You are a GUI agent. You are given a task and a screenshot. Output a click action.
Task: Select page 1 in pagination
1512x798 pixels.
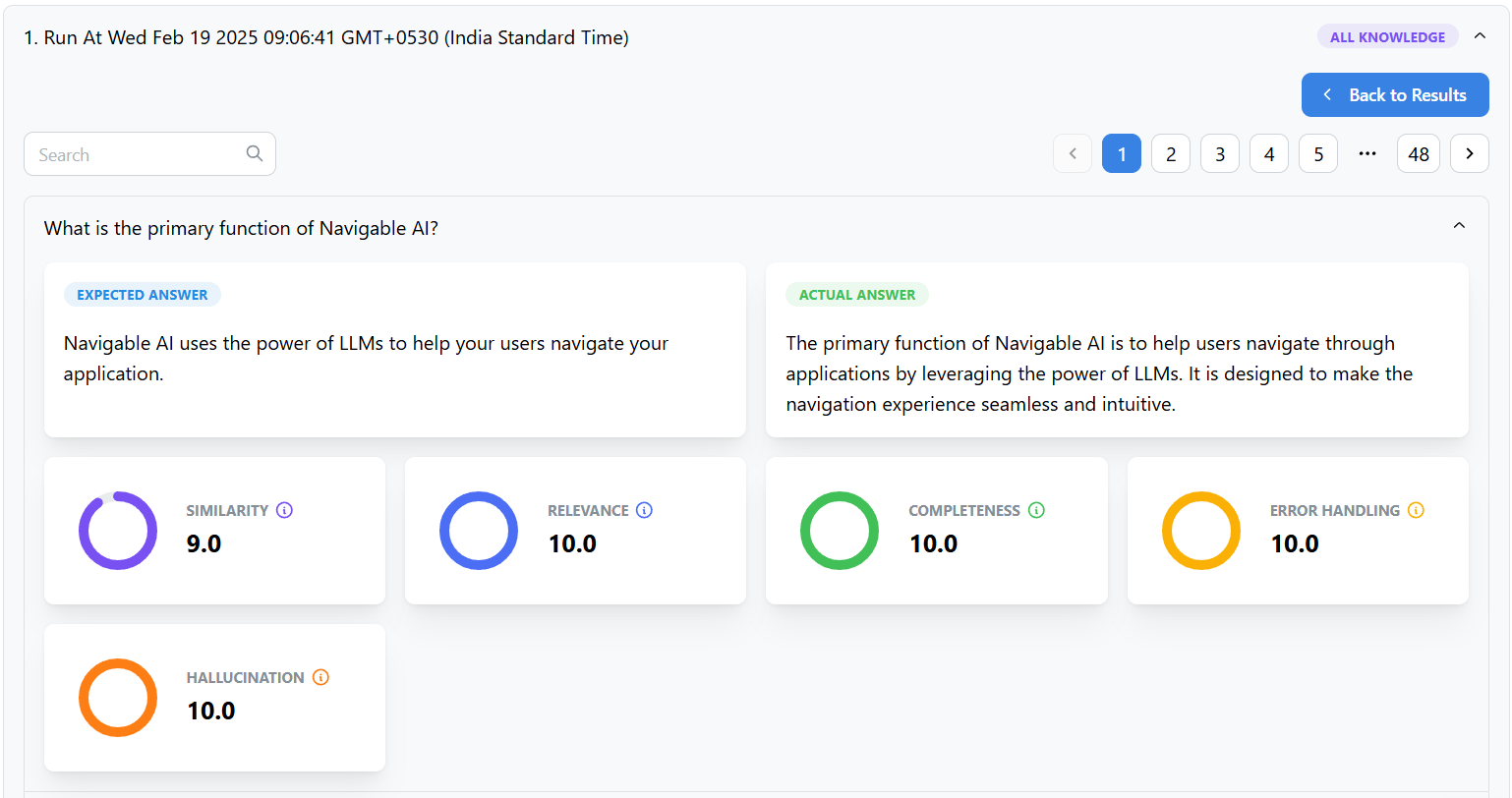coord(1122,154)
